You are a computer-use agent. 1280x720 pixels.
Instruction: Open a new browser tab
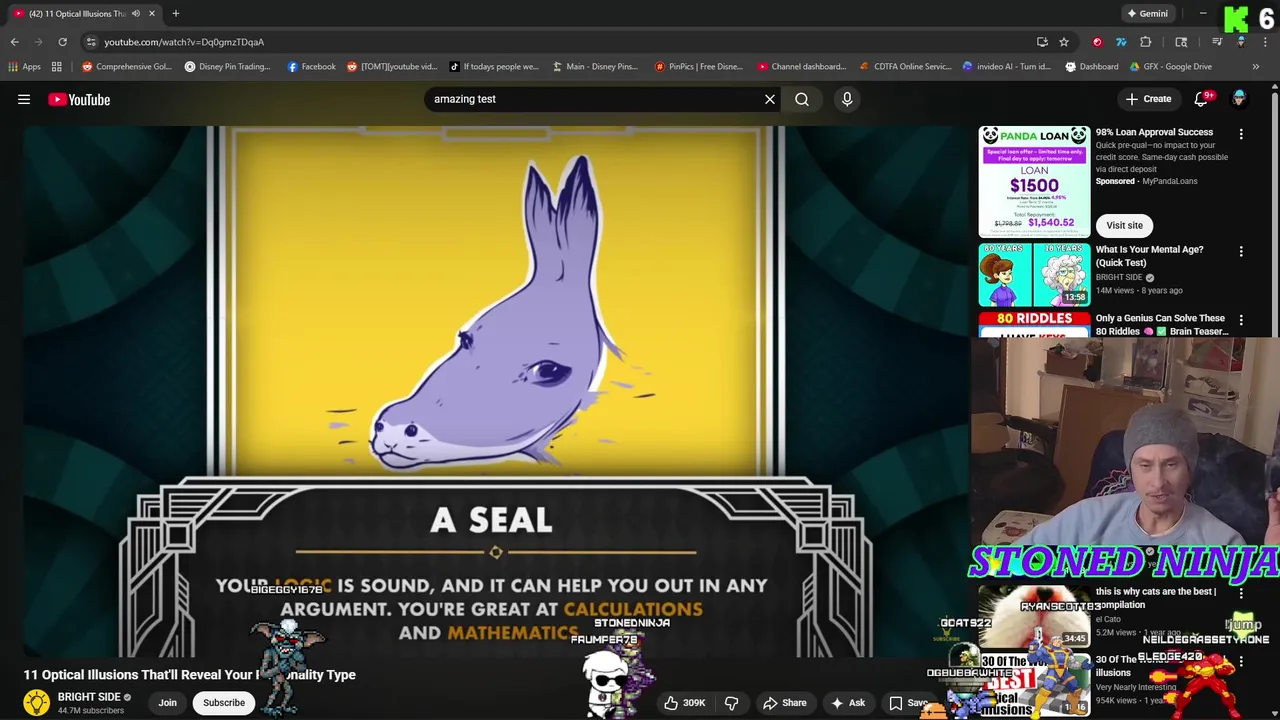click(175, 13)
